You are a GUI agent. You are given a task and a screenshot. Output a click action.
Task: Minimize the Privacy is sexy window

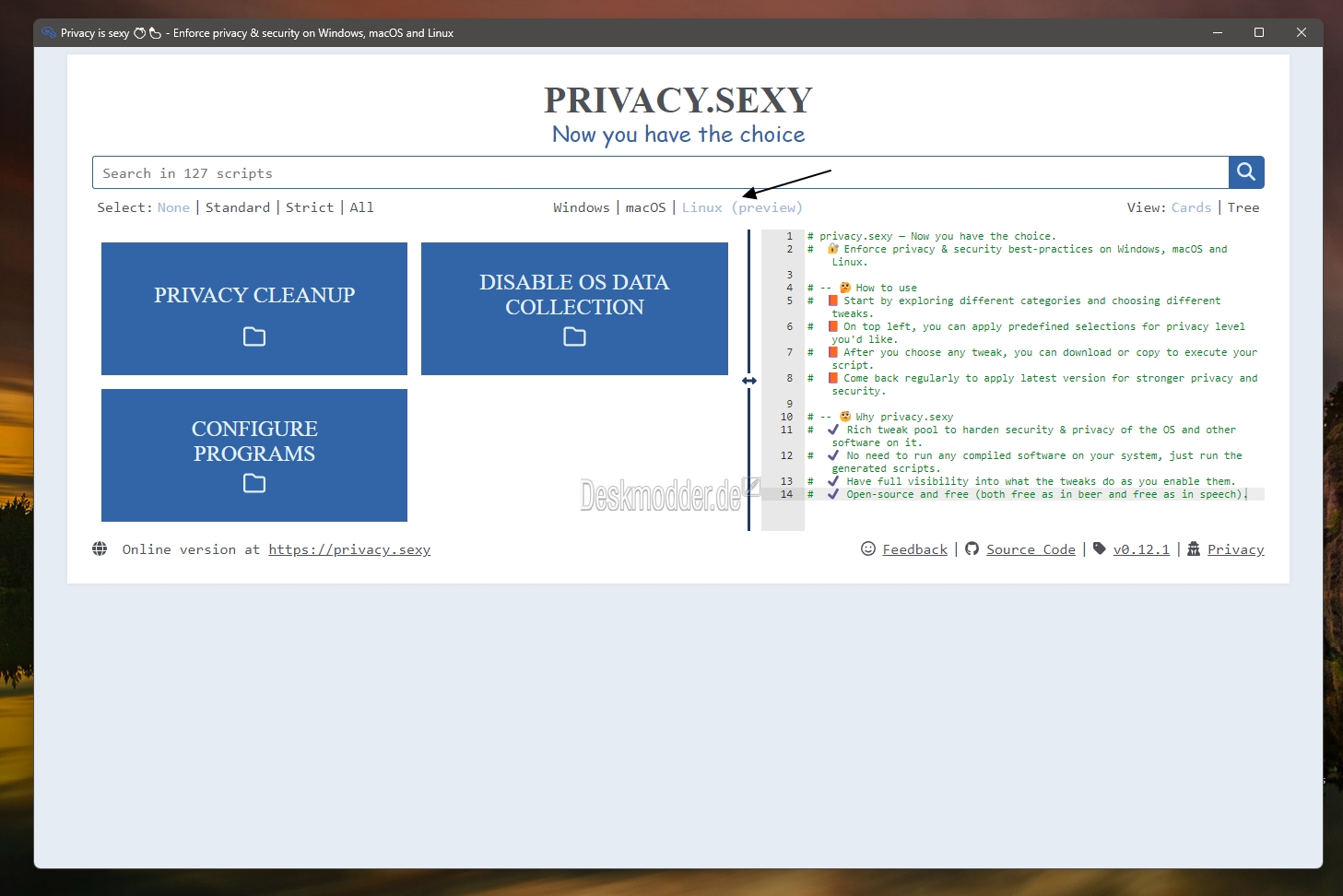(x=1218, y=32)
